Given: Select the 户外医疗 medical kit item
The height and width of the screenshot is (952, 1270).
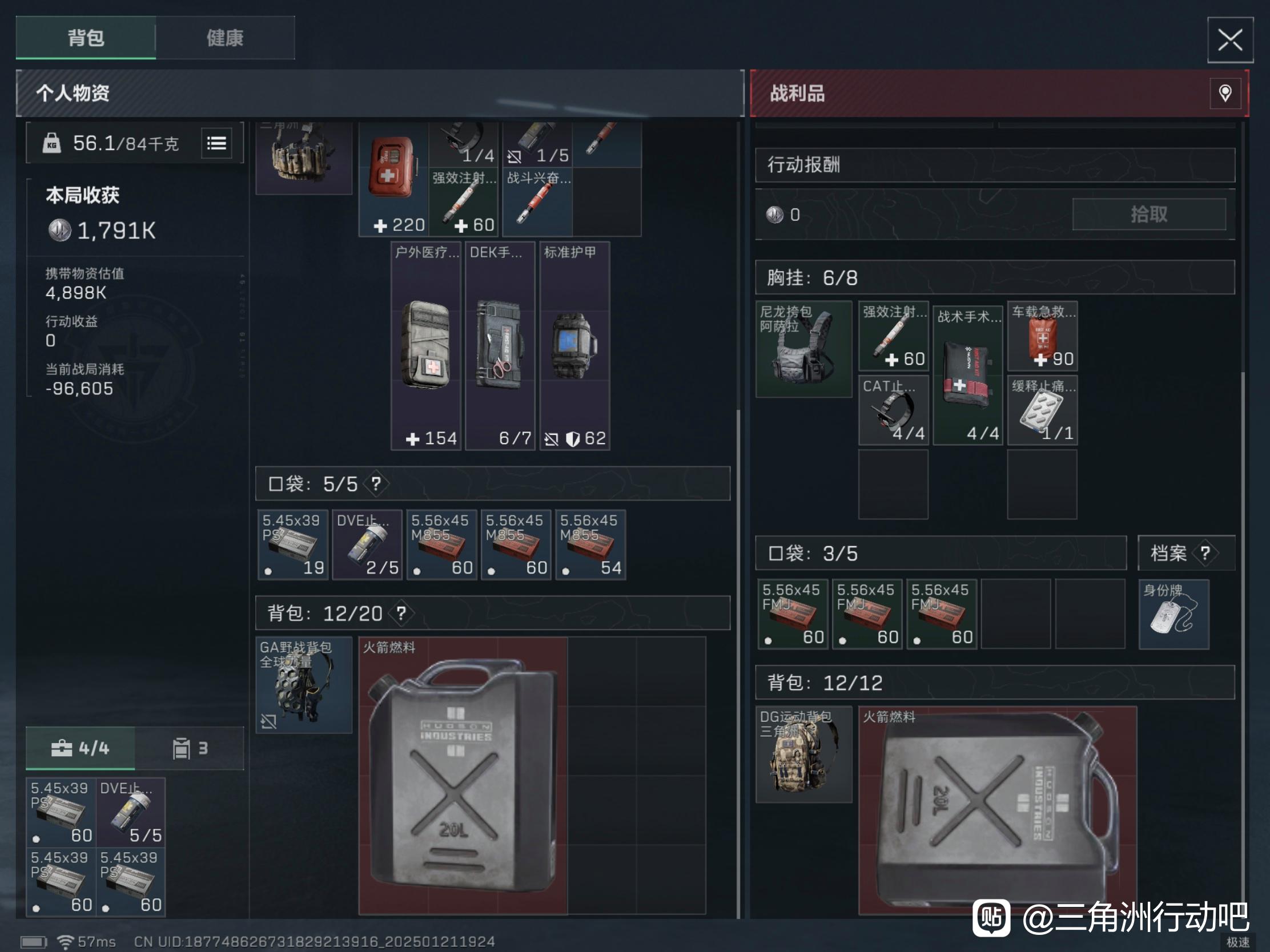Looking at the screenshot, I should [426, 346].
